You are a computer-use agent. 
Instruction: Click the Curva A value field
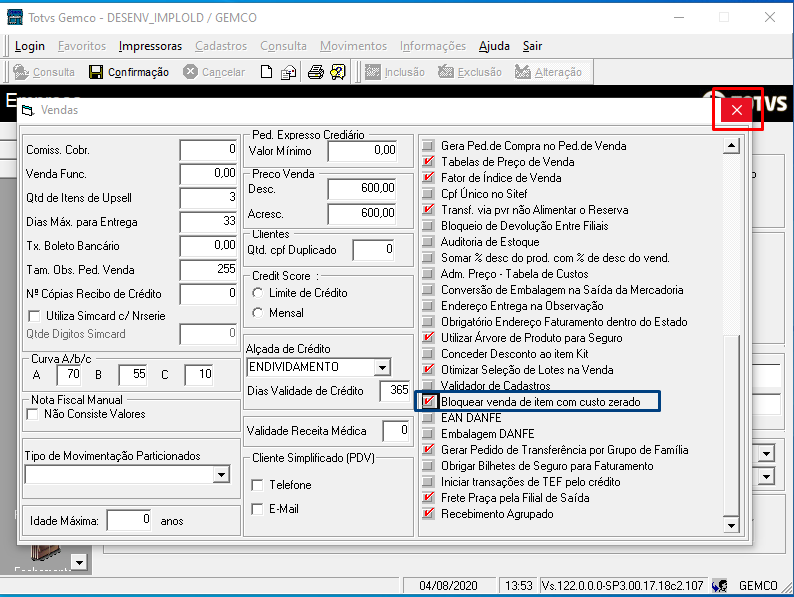pyautogui.click(x=69, y=375)
